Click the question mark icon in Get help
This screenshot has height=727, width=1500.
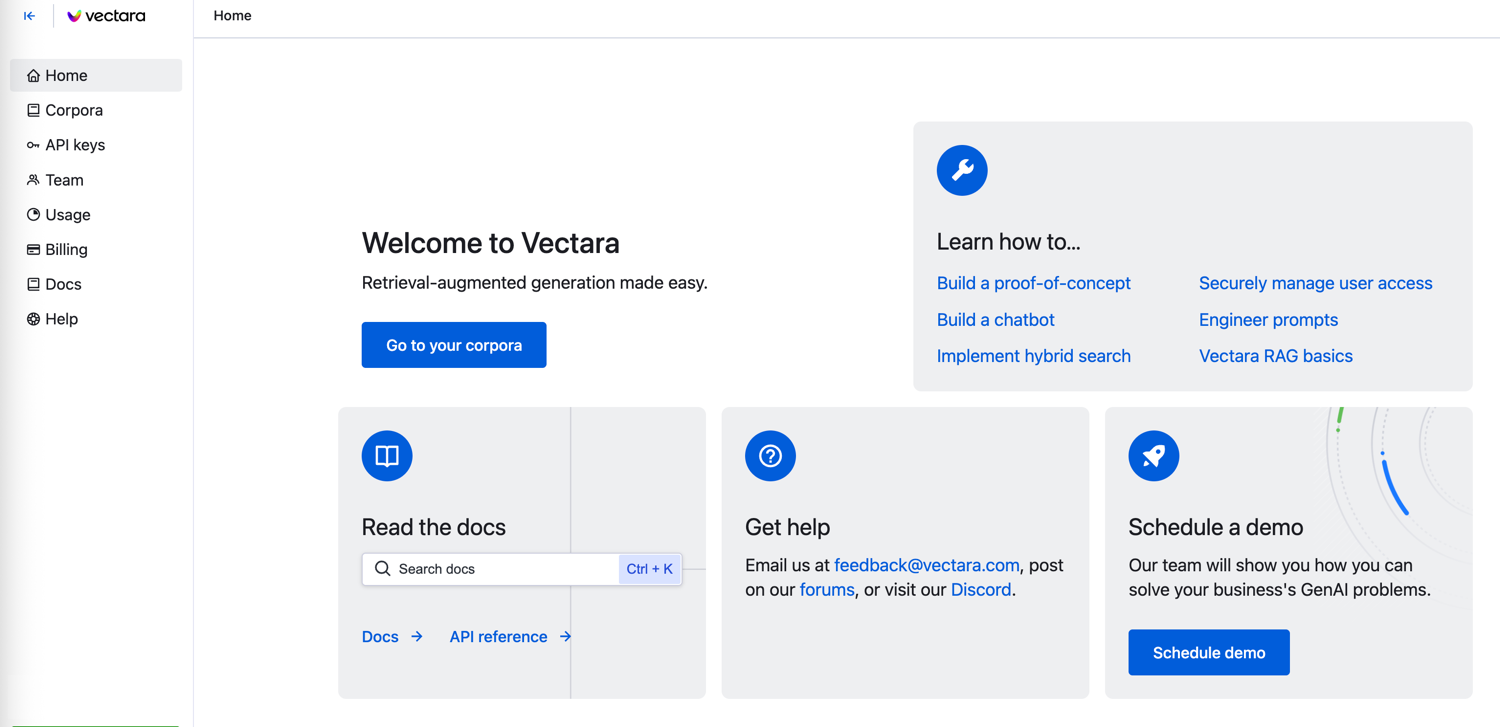coord(770,456)
